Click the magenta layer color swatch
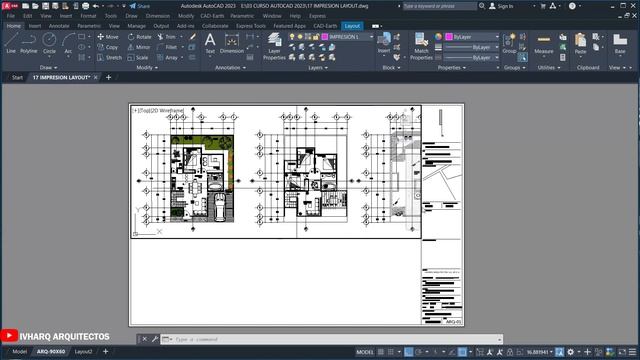The height and width of the screenshot is (360, 640). click(x=325, y=37)
